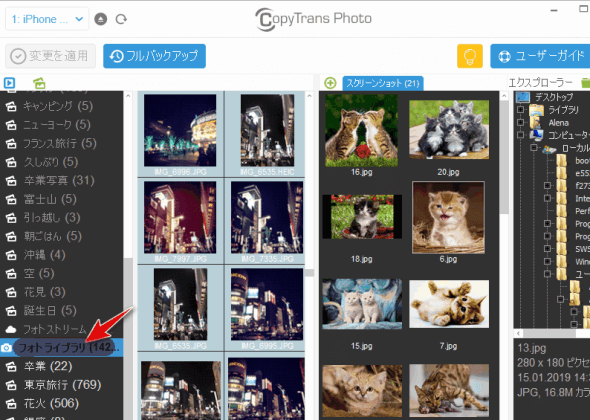Click the album icon next to 沖縄
590x420 pixels.
click(x=11, y=255)
